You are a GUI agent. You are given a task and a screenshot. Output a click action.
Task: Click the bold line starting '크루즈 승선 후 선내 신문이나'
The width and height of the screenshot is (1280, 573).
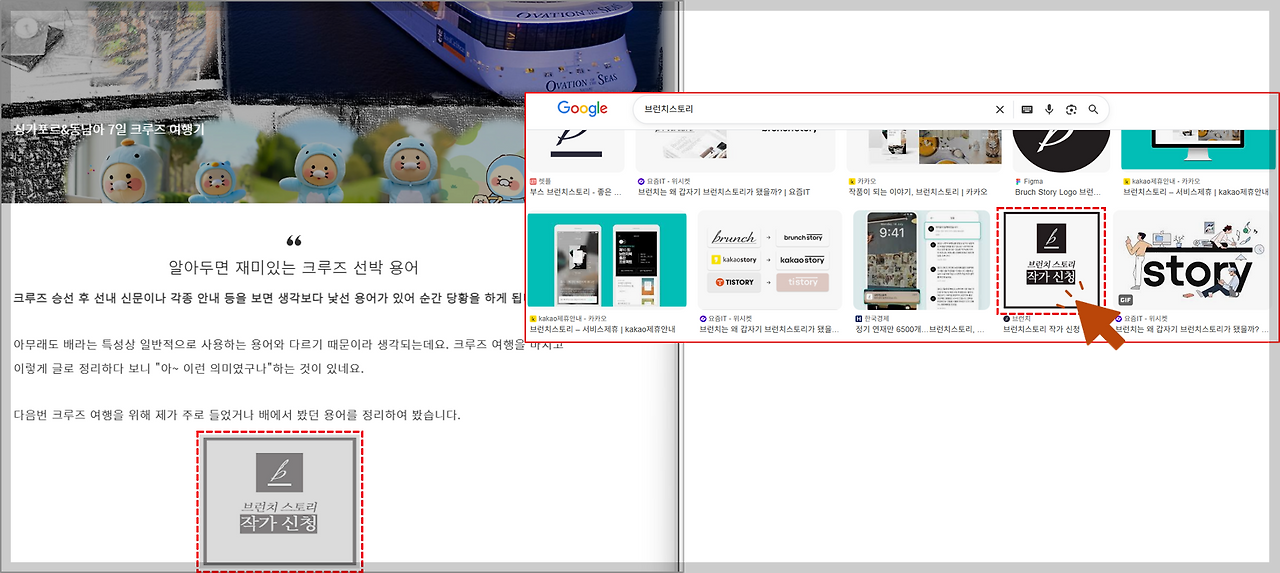click(268, 298)
